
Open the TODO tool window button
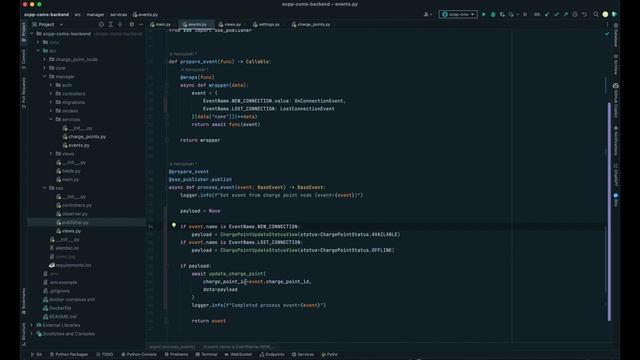(x=104, y=354)
